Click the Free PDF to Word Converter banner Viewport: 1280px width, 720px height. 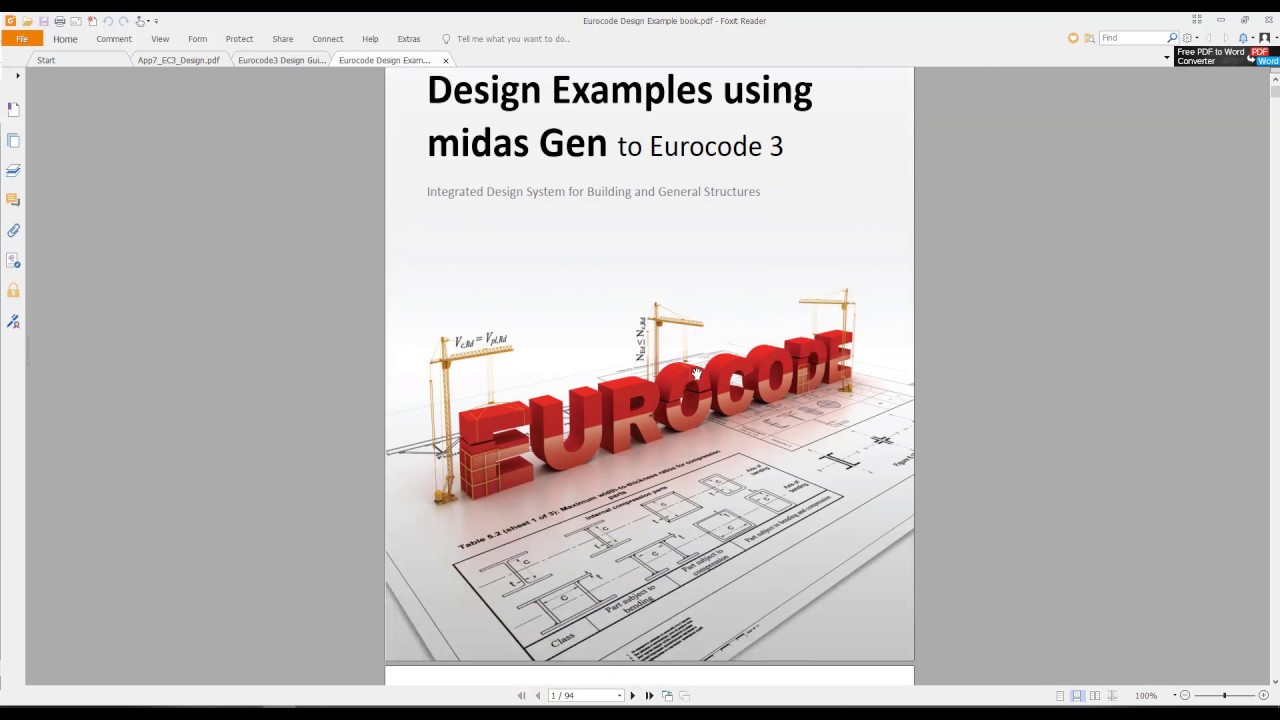coord(1227,57)
